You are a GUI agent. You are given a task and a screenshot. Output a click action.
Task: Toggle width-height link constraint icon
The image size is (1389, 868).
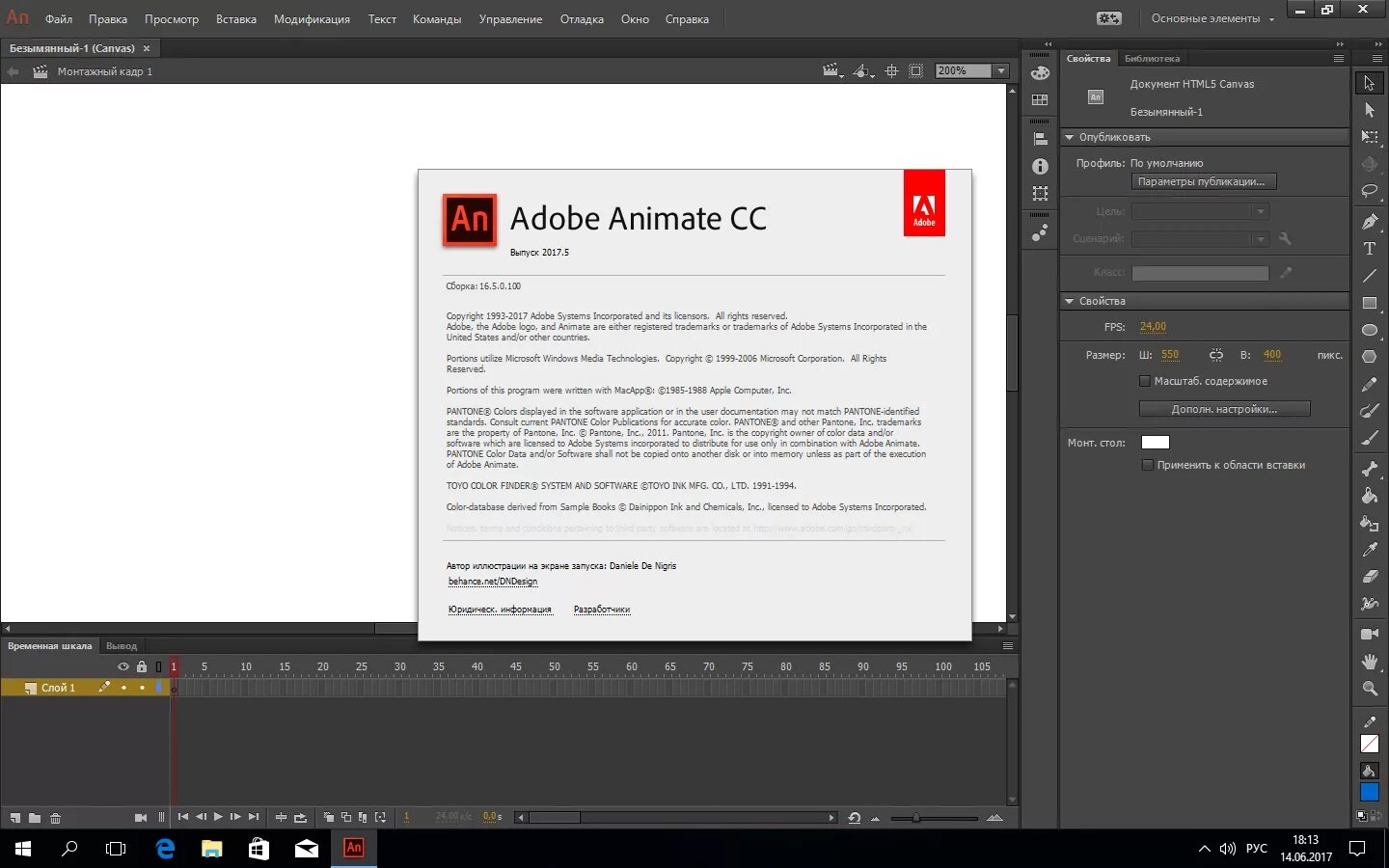pyautogui.click(x=1216, y=355)
